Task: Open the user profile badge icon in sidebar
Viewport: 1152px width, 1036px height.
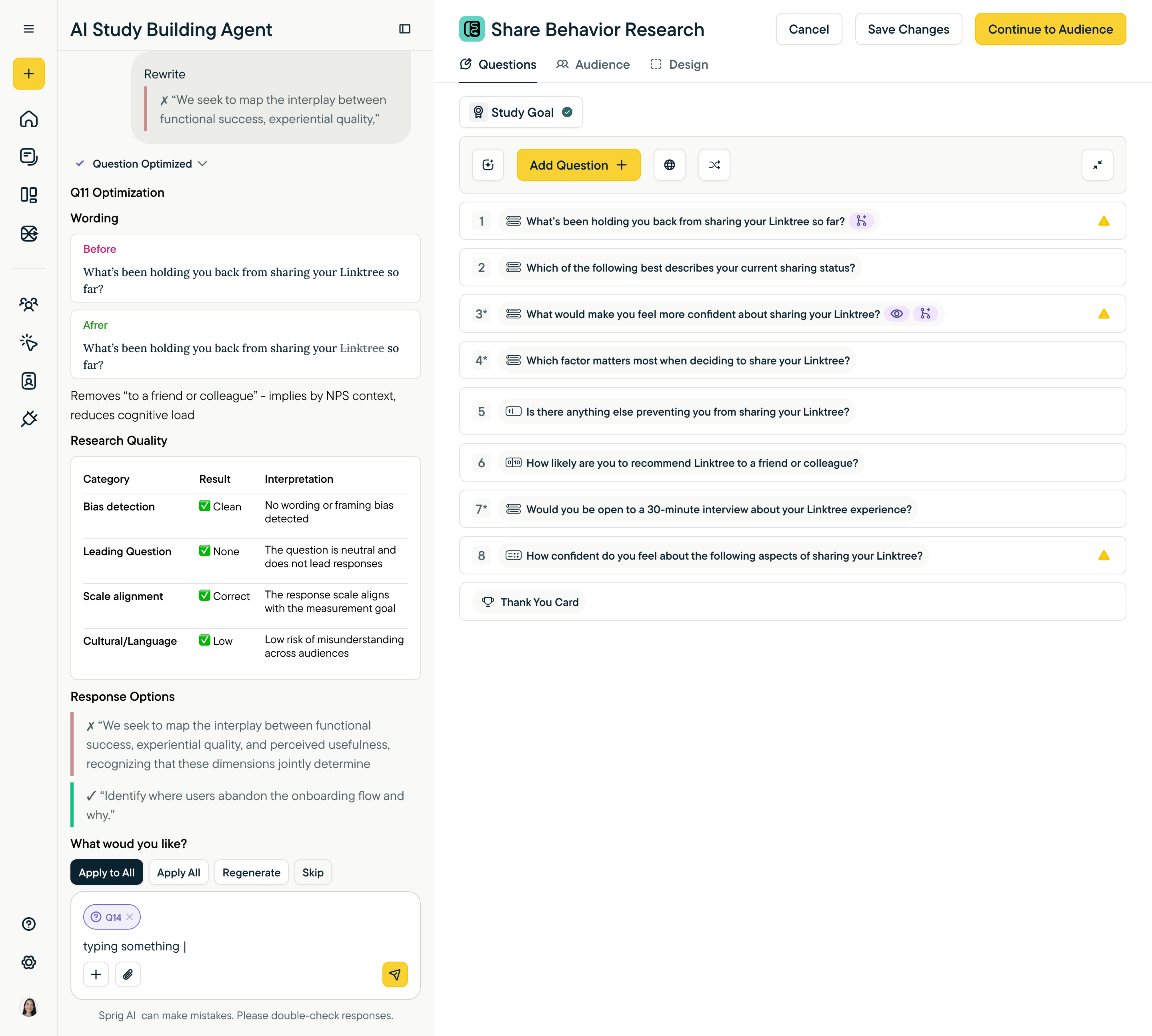Action: click(28, 381)
